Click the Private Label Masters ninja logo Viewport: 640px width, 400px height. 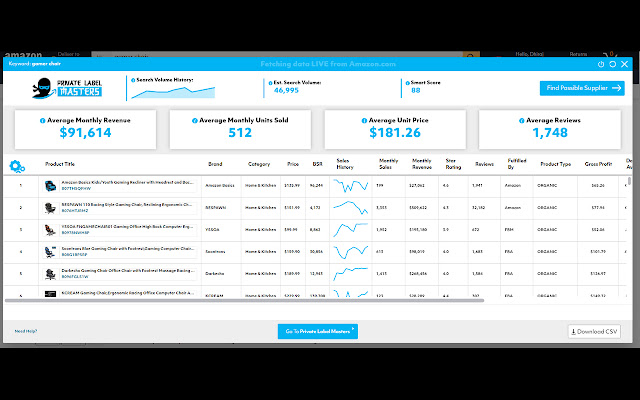(67, 88)
